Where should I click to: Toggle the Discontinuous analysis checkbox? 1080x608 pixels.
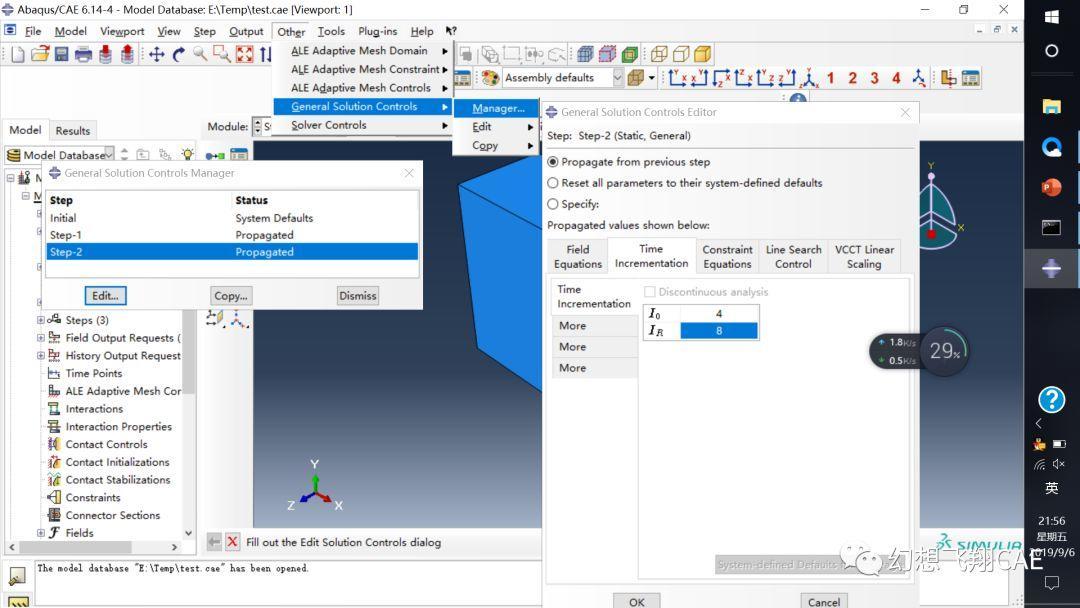pos(650,292)
